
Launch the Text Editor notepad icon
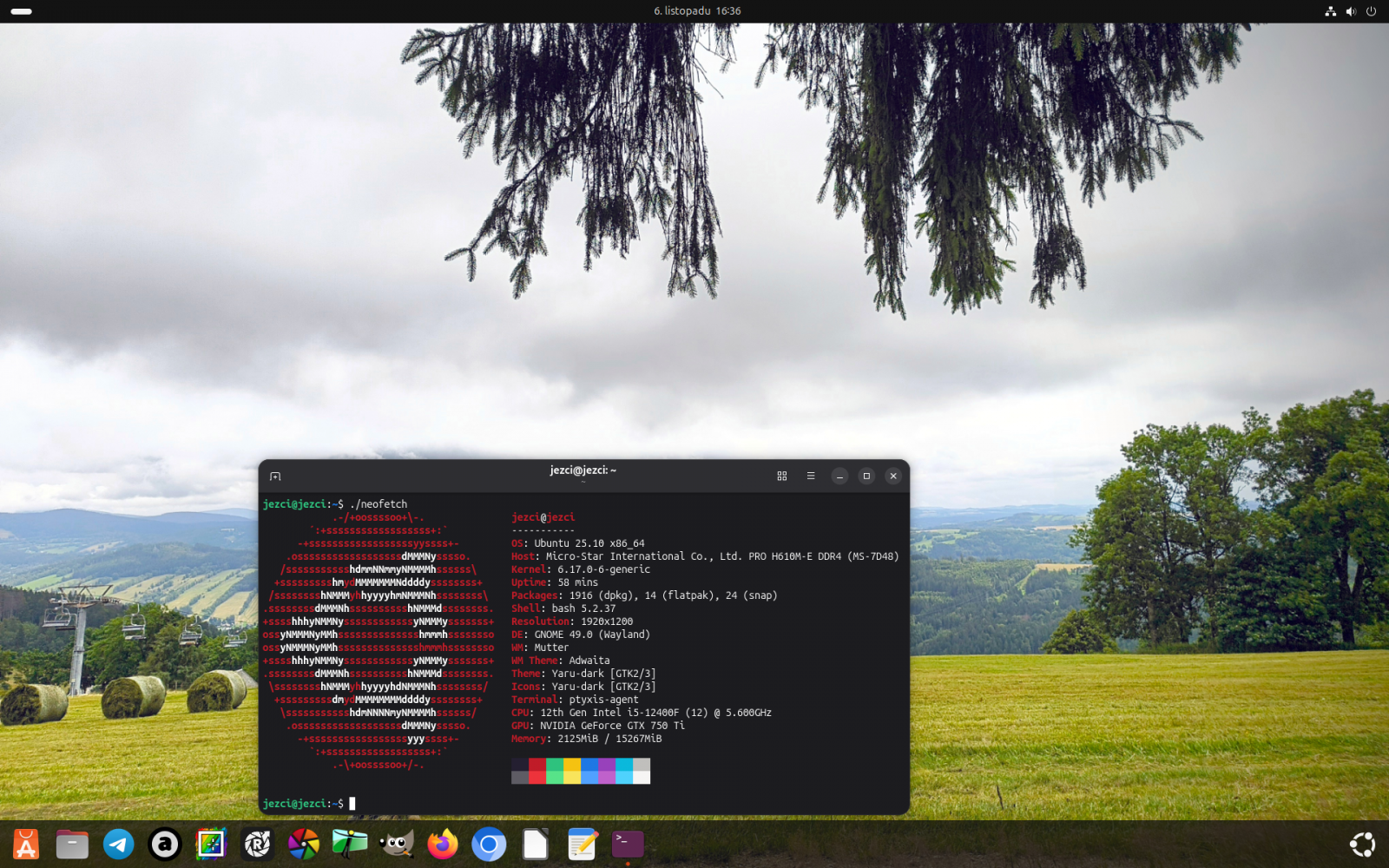(x=582, y=844)
